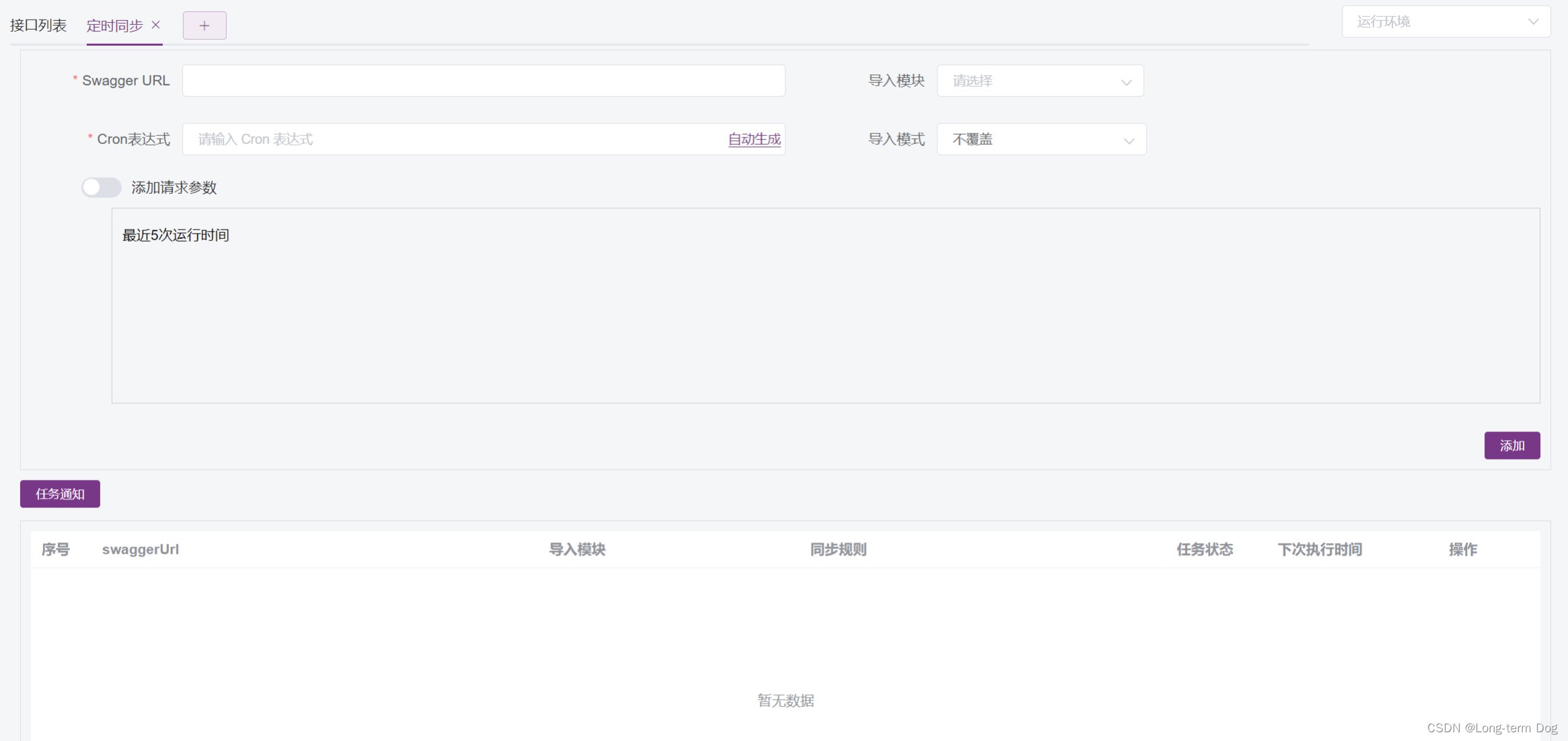The height and width of the screenshot is (741, 1568).
Task: Toggle the 添加请求参数 switch
Action: (101, 187)
